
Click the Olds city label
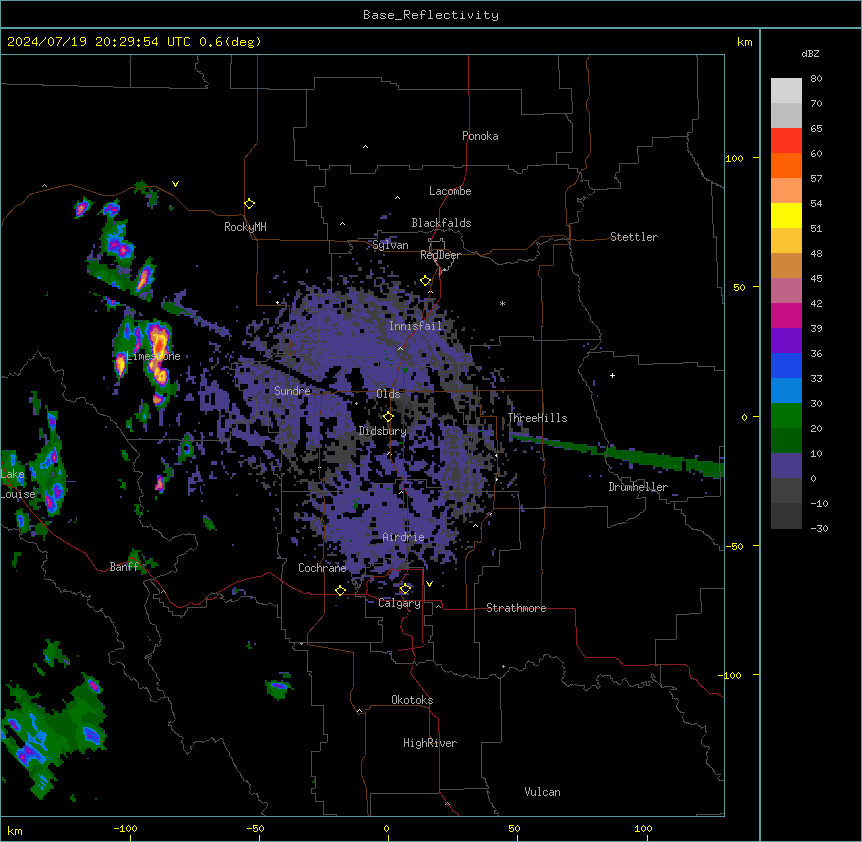[x=388, y=394]
